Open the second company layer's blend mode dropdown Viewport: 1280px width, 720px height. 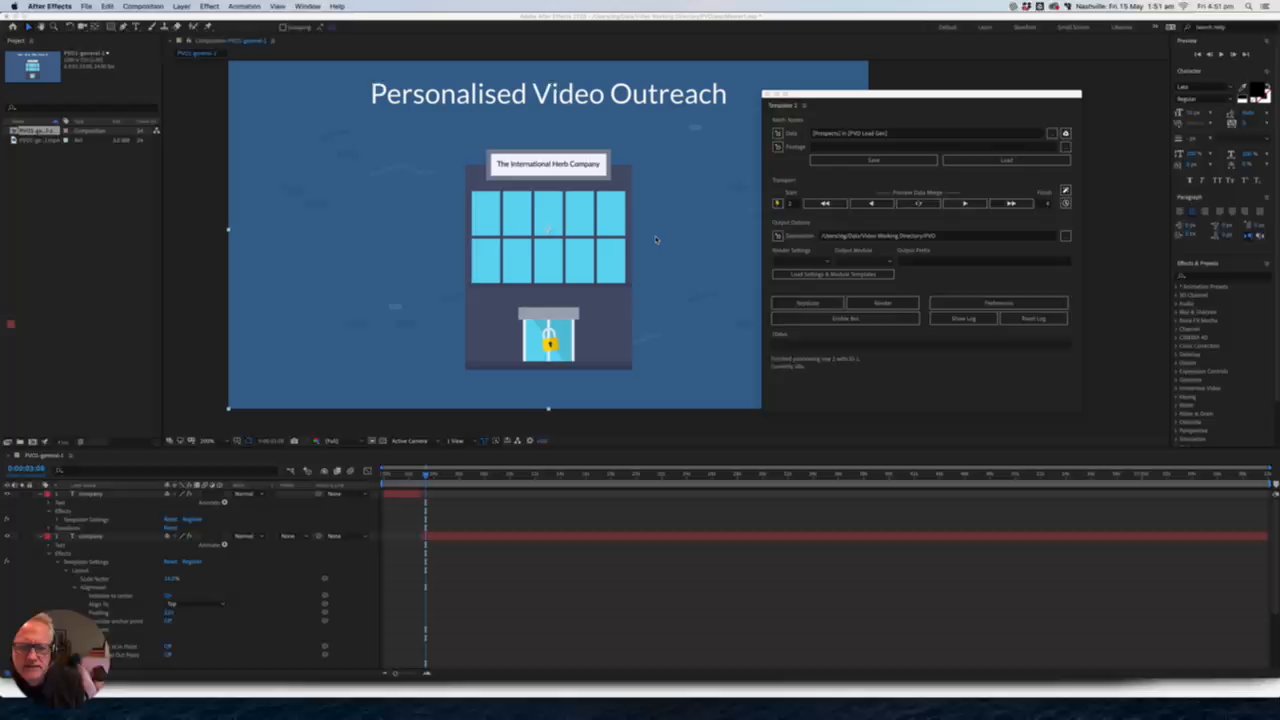tap(247, 536)
